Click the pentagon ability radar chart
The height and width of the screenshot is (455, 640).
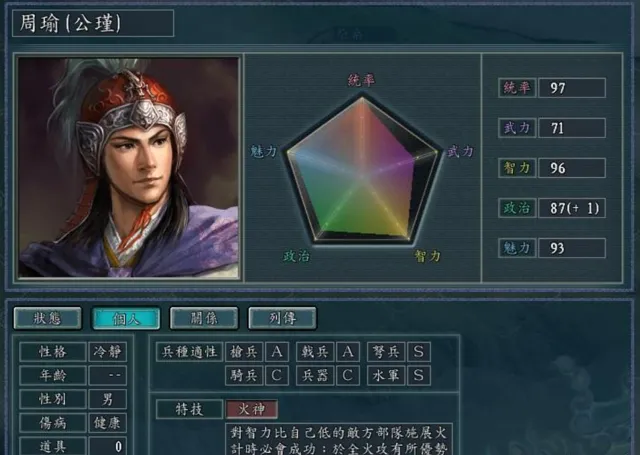click(x=362, y=169)
